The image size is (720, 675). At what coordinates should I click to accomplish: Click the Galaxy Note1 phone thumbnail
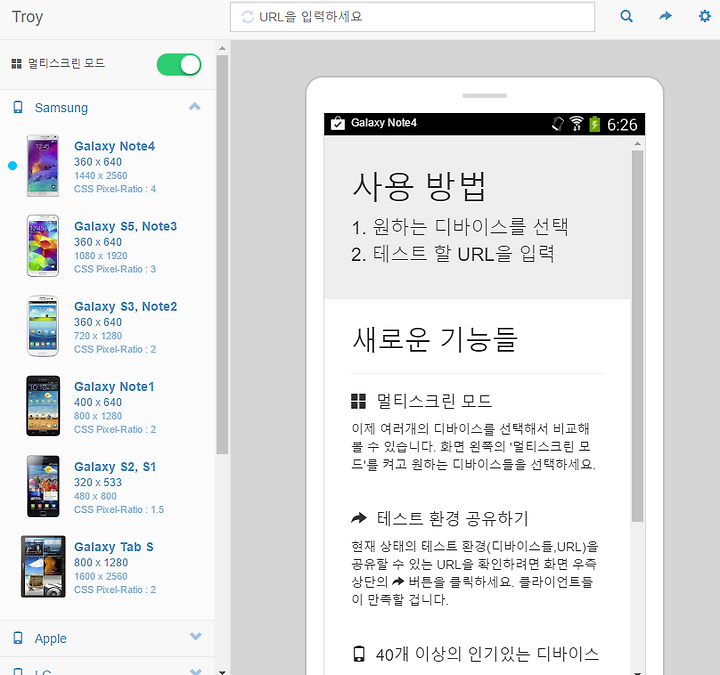[x=43, y=406]
